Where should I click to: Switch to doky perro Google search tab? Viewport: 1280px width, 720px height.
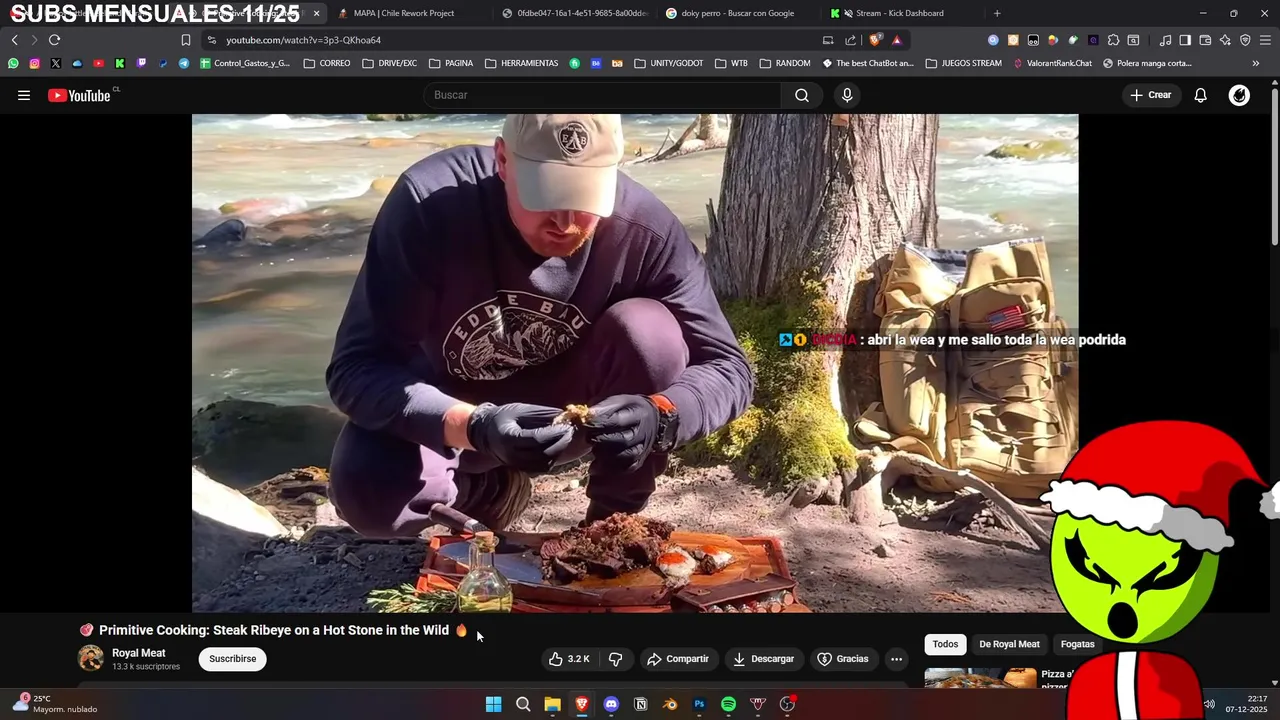click(738, 13)
